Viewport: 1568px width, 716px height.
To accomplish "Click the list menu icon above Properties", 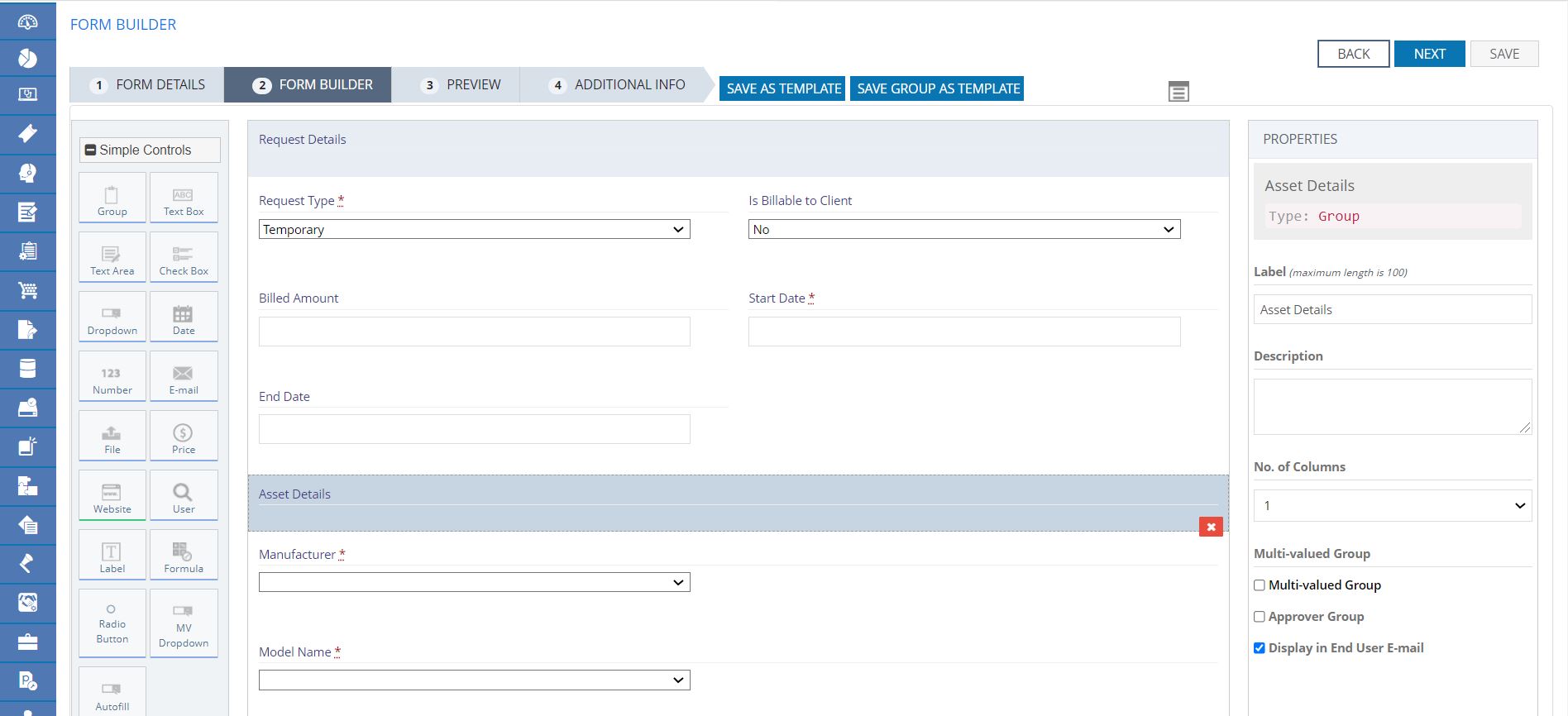I will click(x=1178, y=92).
